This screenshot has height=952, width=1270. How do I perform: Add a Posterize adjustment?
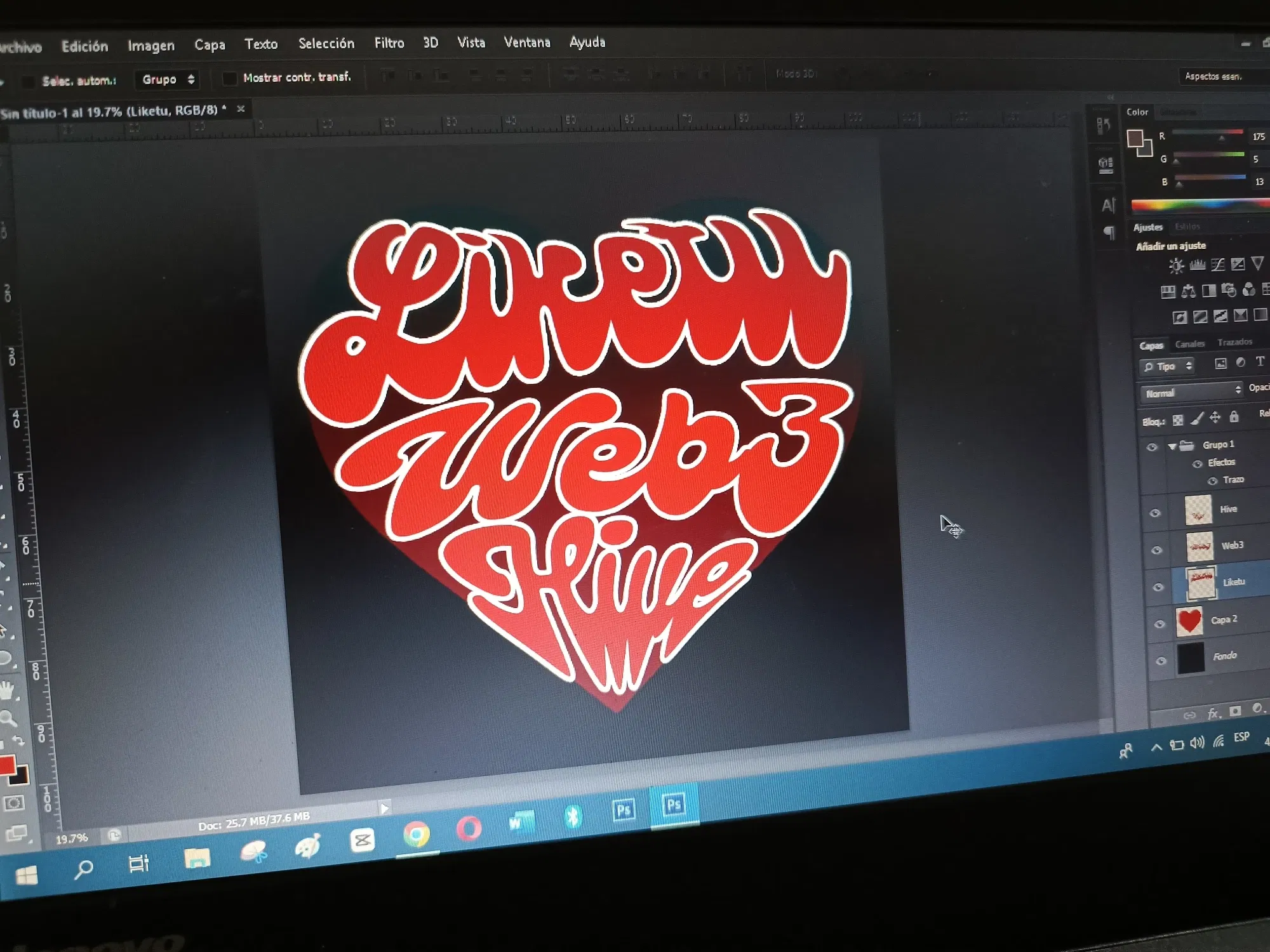(1200, 317)
